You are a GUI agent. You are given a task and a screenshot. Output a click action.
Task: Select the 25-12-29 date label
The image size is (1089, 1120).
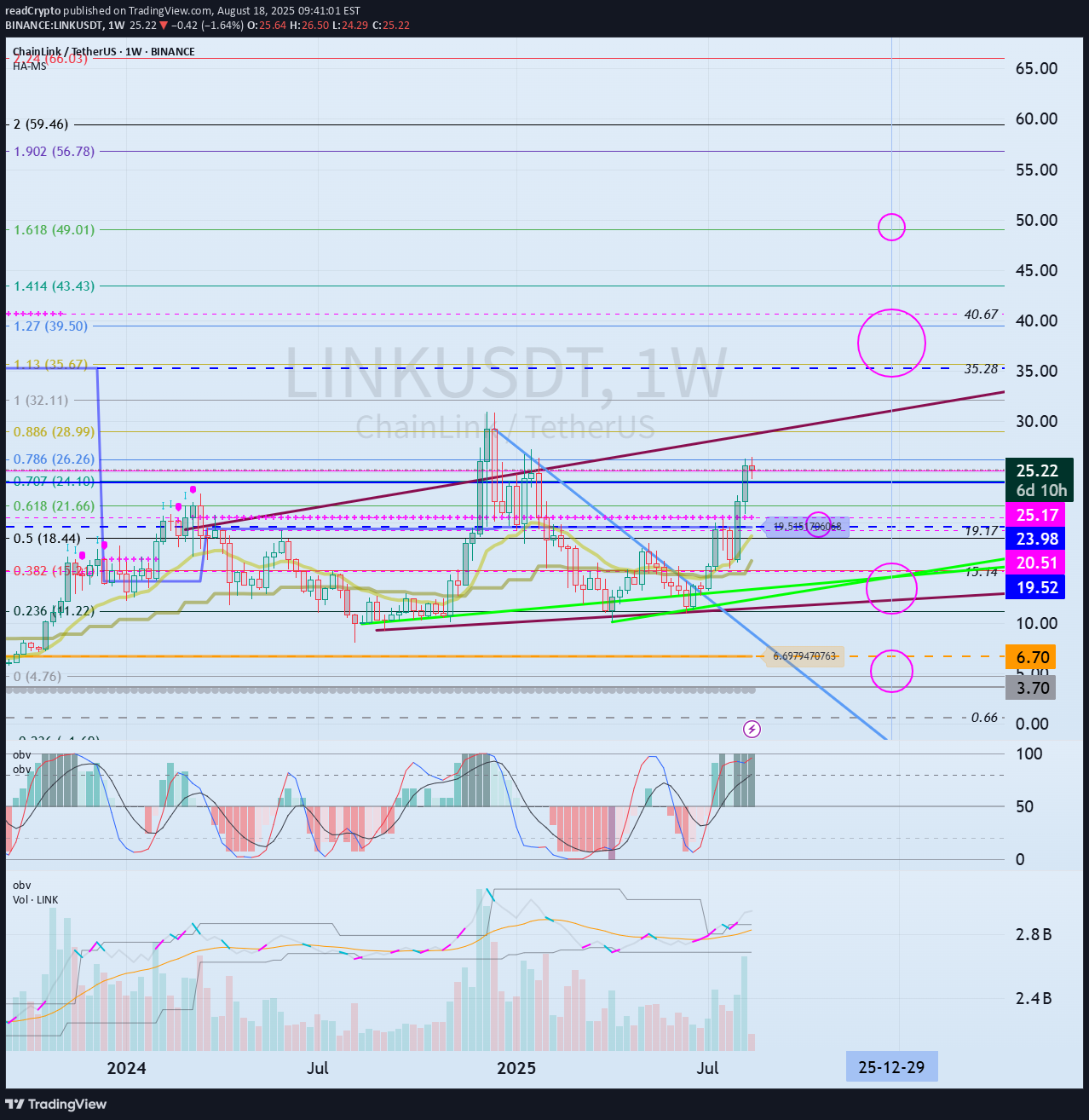(891, 1067)
